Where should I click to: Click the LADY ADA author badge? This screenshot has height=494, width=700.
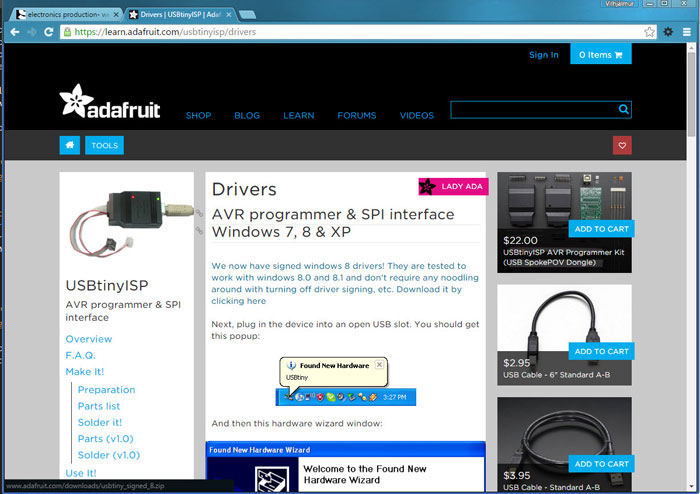(x=453, y=187)
